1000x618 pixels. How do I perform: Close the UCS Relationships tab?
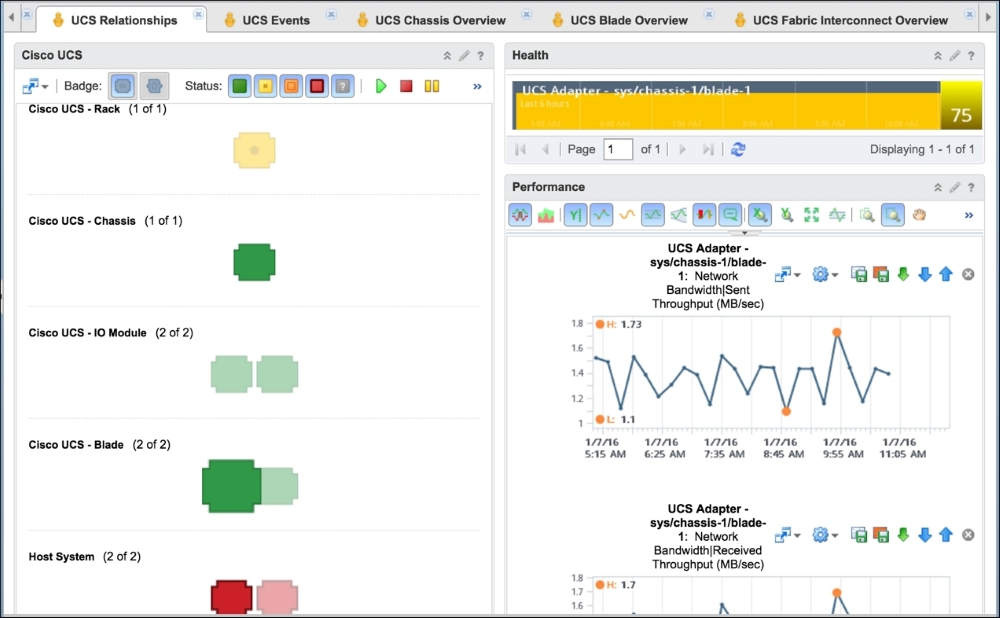[x=198, y=14]
